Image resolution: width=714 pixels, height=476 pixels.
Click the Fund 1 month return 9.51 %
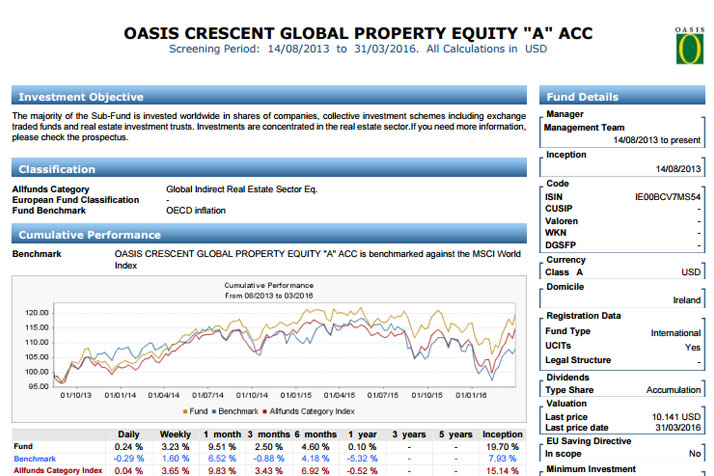[222, 447]
